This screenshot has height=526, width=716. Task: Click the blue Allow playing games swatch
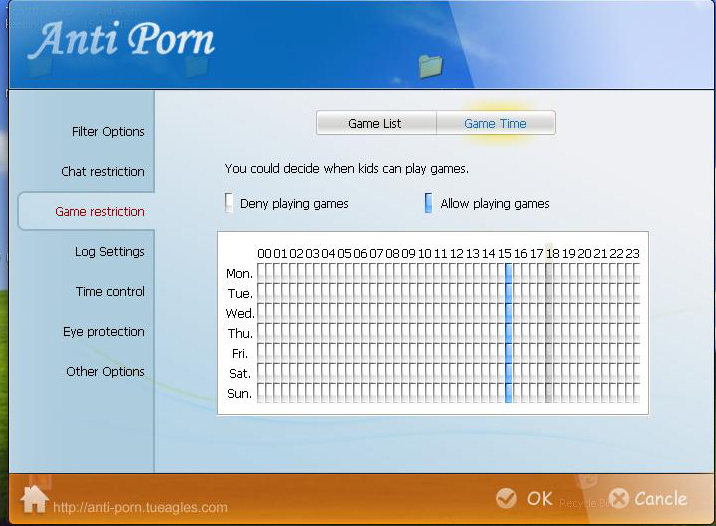point(428,203)
